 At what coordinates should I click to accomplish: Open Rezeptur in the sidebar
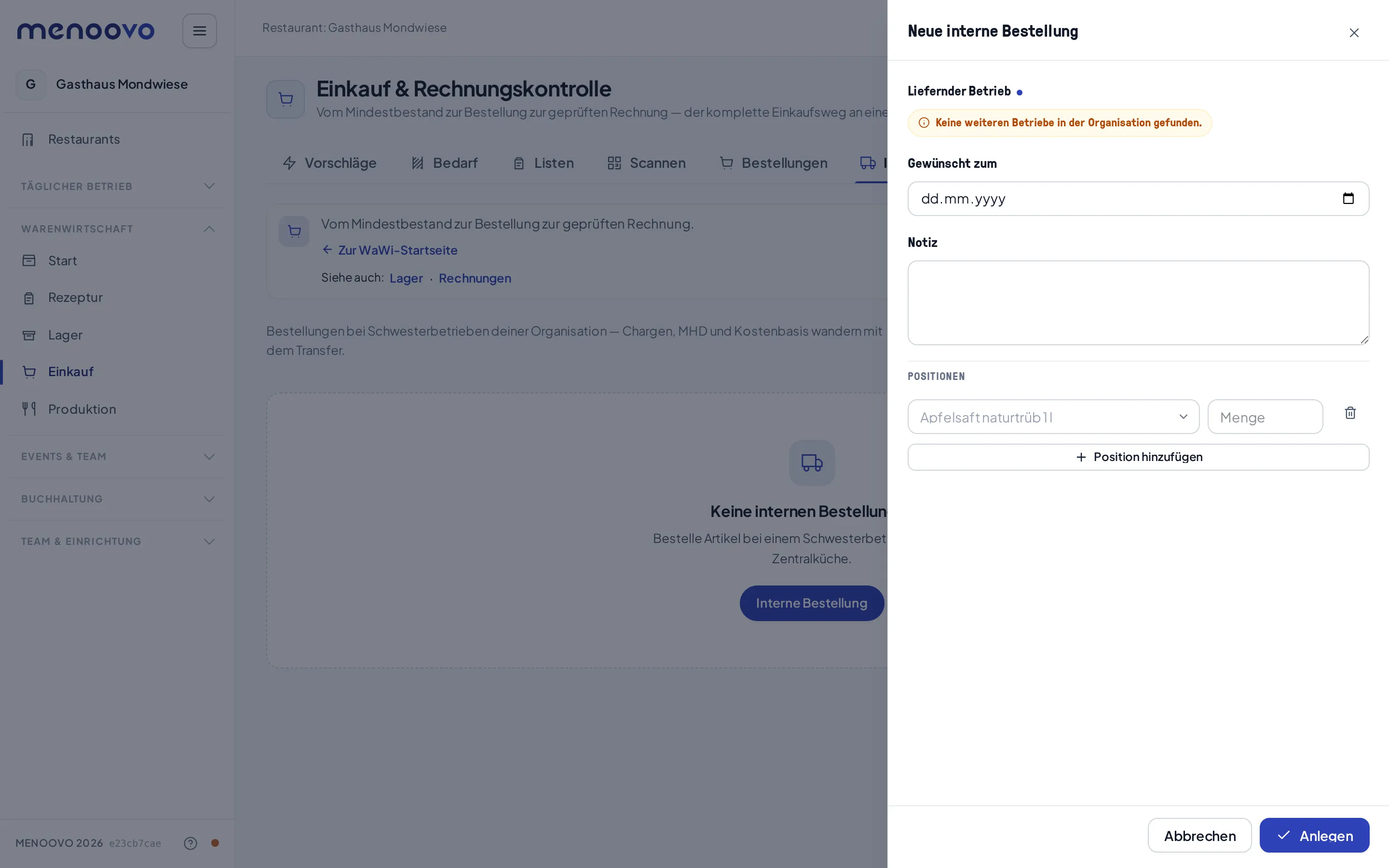tap(117, 298)
